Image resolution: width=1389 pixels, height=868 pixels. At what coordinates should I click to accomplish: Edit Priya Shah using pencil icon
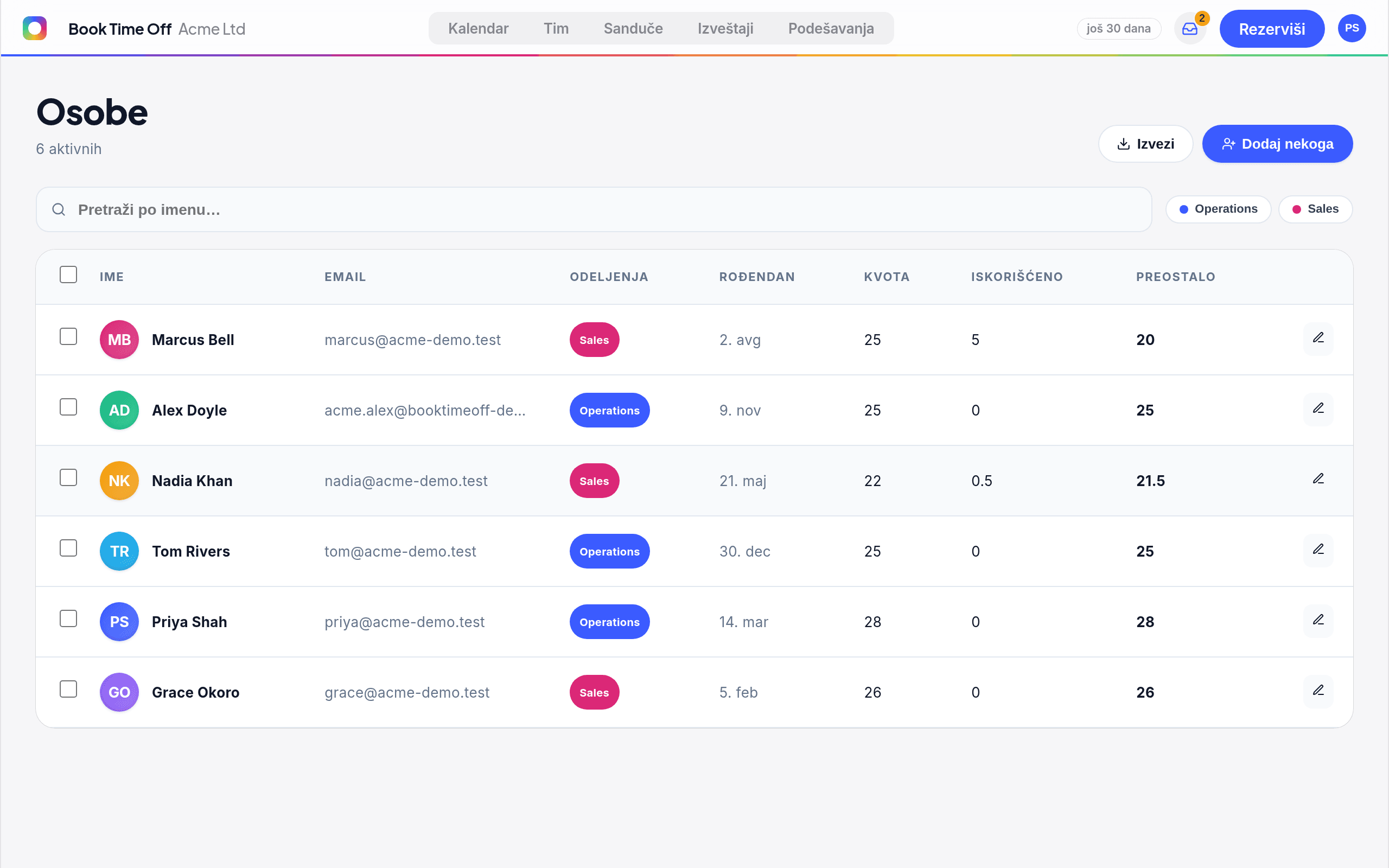click(x=1318, y=621)
